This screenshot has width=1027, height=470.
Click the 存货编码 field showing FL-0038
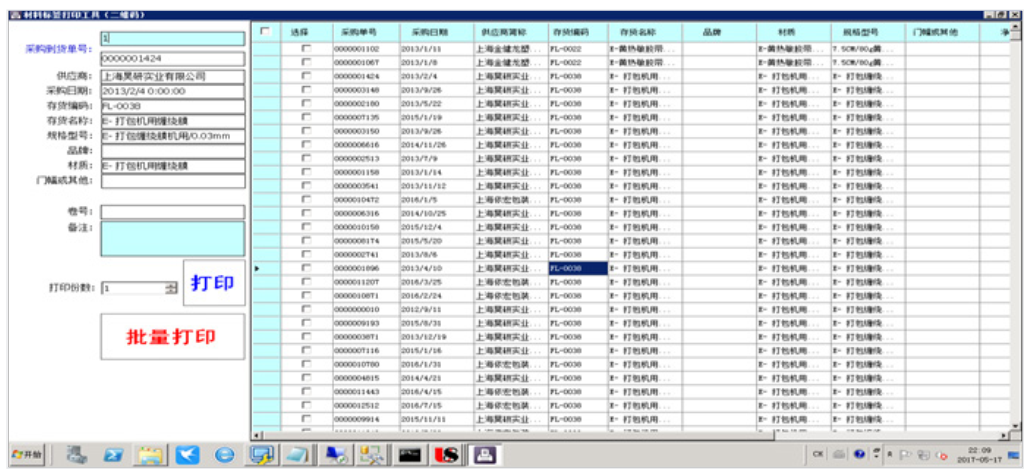coord(172,106)
